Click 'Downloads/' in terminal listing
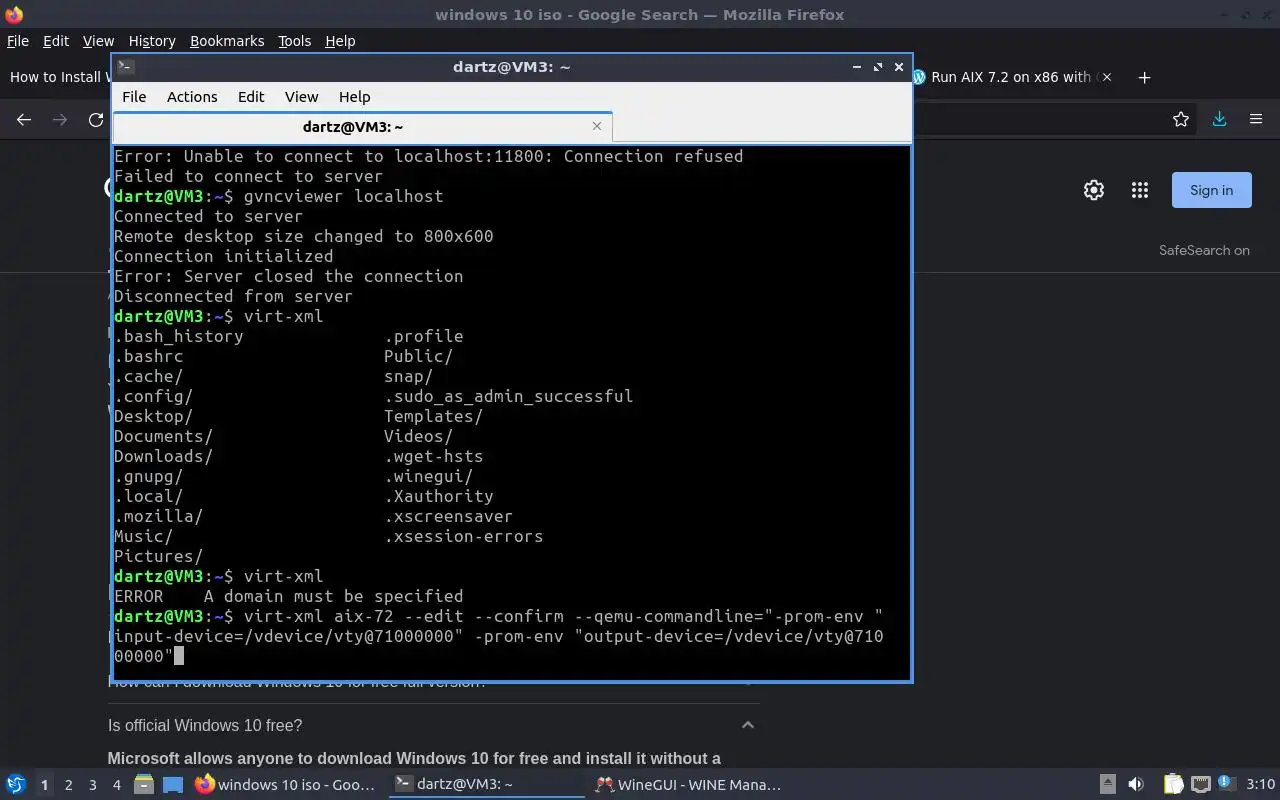Screen dimensions: 1280x800 [x=163, y=456]
